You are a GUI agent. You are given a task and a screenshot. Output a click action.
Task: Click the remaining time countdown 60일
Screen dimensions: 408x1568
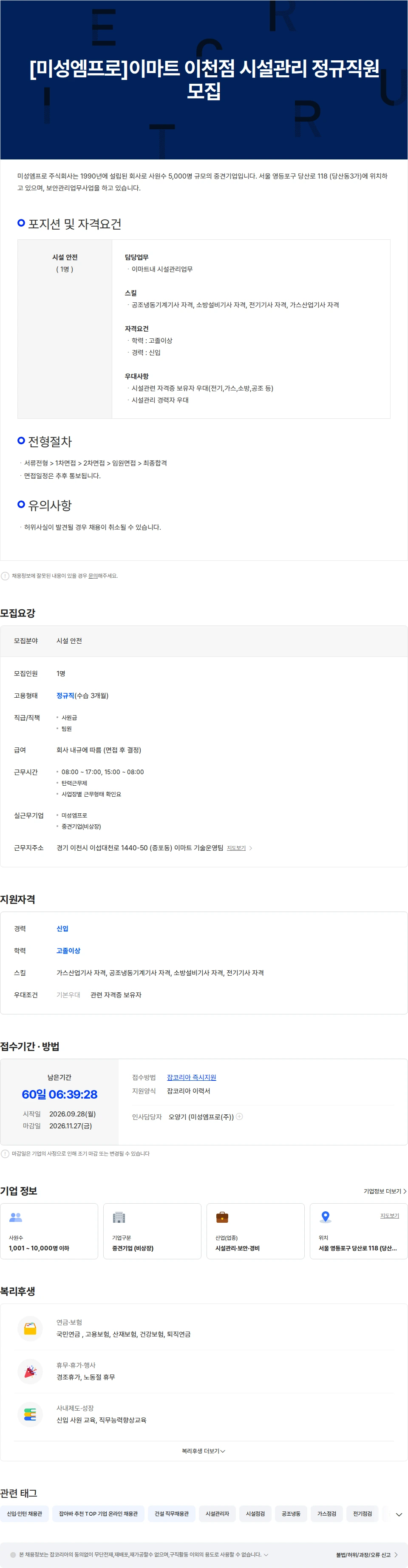point(59,1094)
